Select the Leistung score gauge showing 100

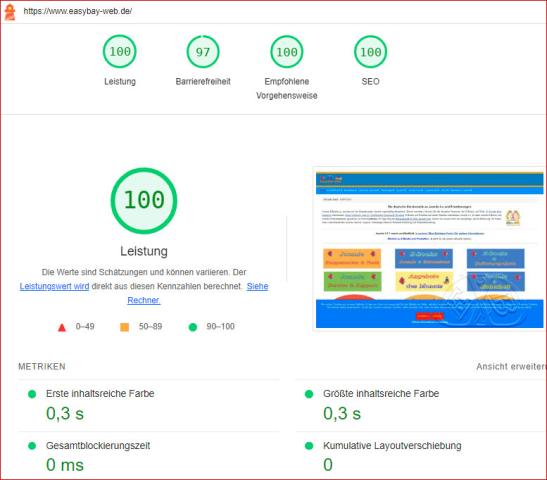120,52
